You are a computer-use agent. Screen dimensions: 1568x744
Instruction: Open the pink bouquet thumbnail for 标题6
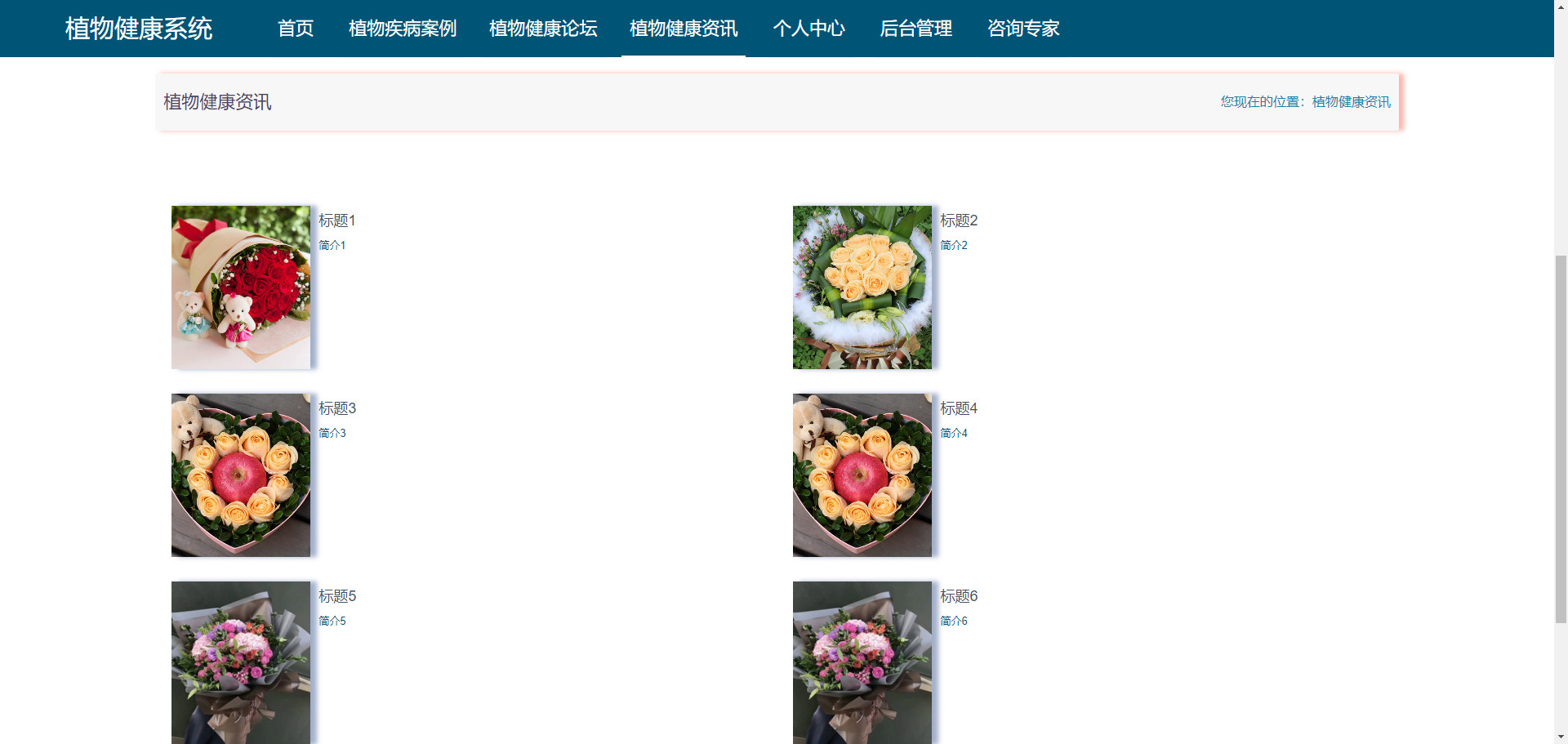862,662
